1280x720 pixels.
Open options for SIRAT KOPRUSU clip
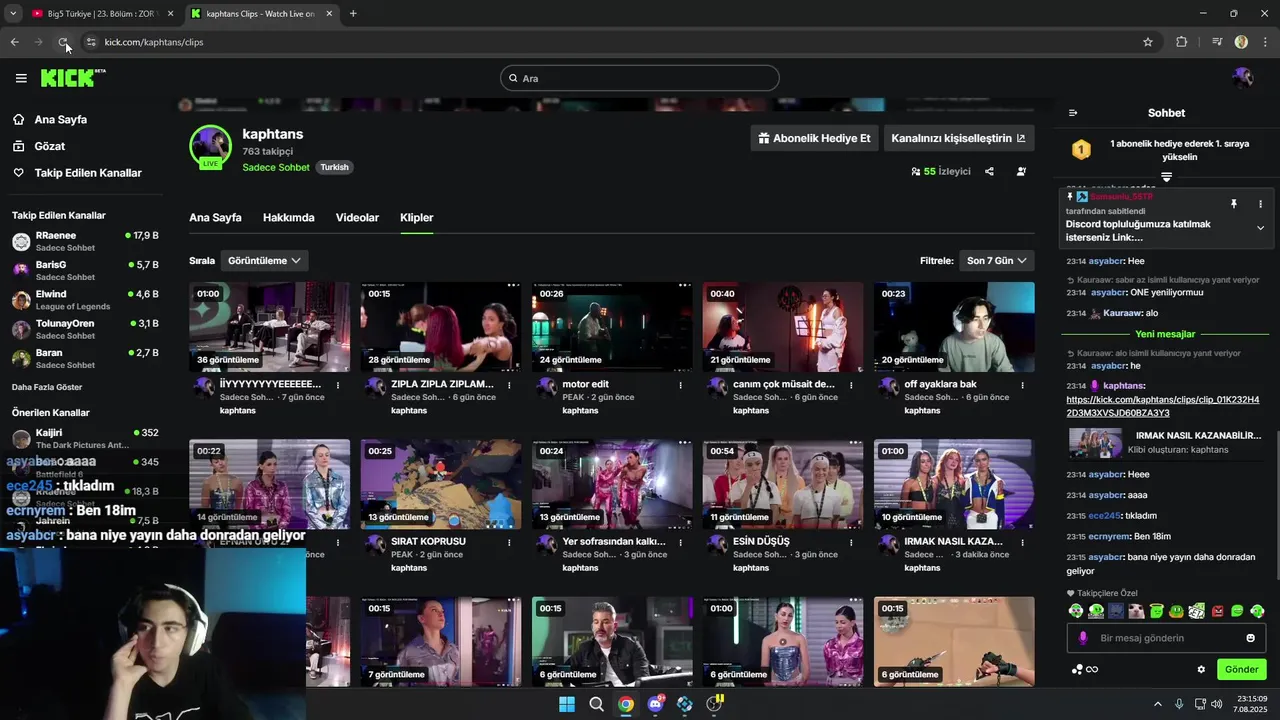tap(509, 541)
